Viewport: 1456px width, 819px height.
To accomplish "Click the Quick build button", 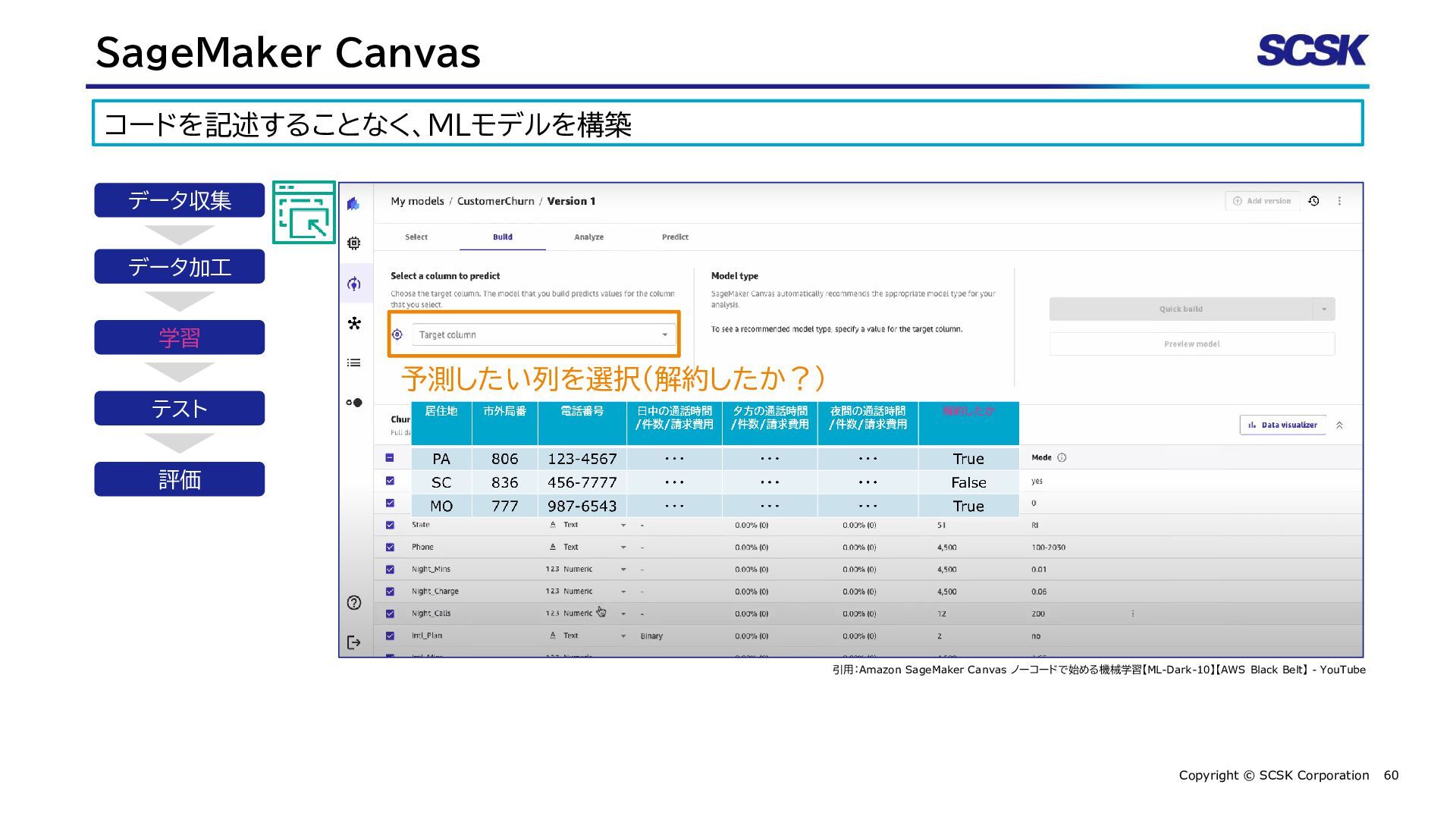I will (x=1181, y=309).
